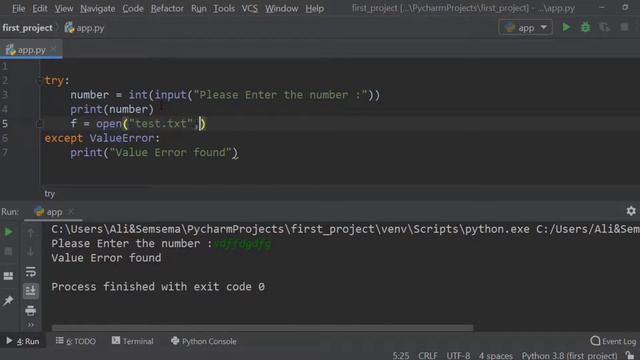Minimize the PyCharm window
Viewport: 640px width, 360px height.
coord(602,8)
